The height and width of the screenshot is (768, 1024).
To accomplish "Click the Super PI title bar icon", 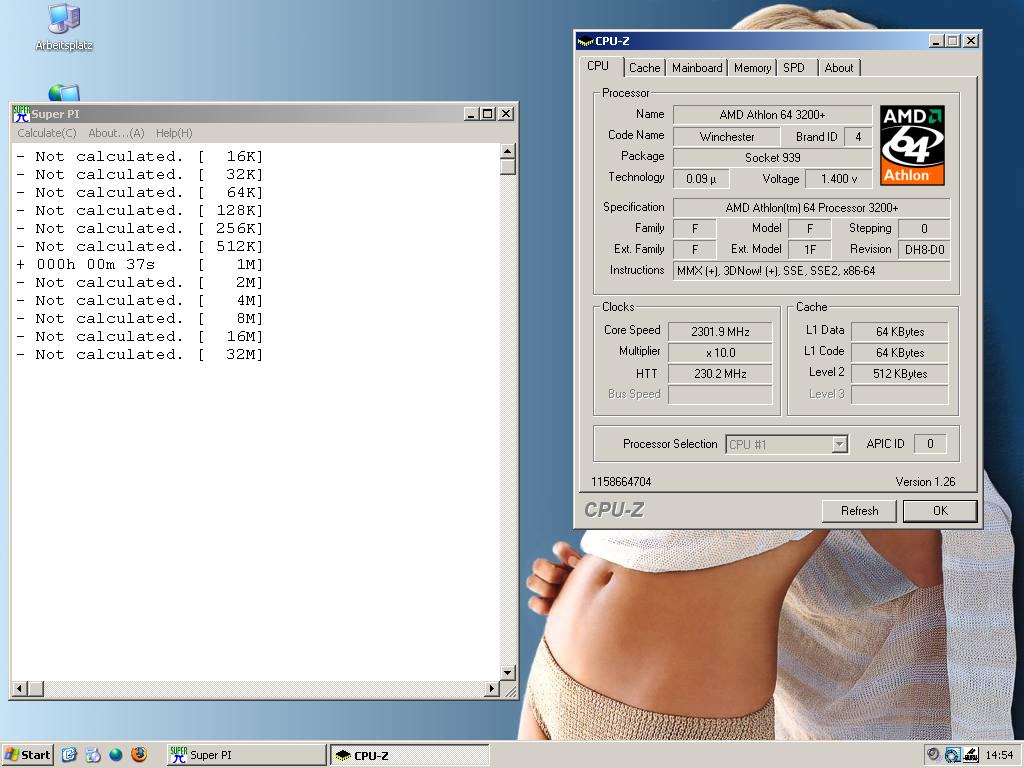I will (x=22, y=114).
